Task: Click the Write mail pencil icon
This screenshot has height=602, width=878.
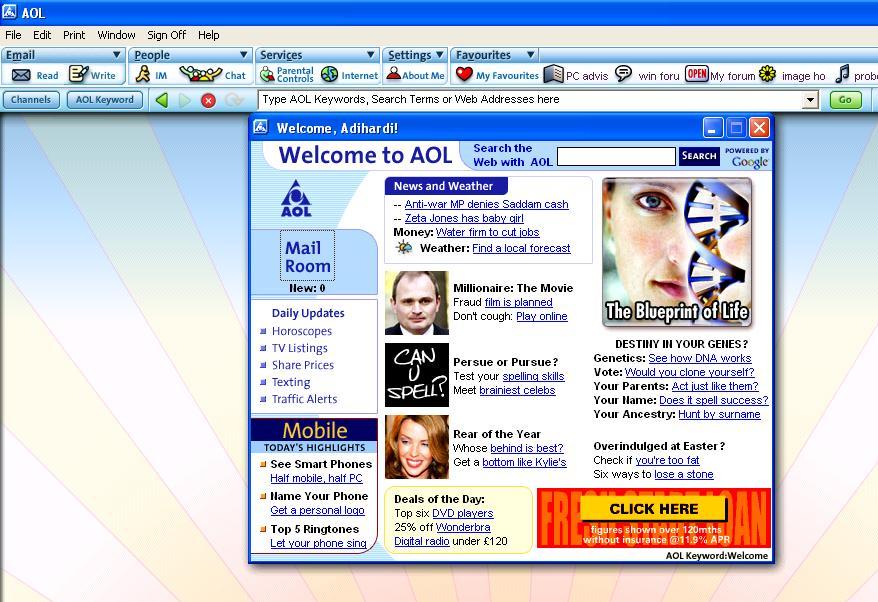Action: pos(78,74)
